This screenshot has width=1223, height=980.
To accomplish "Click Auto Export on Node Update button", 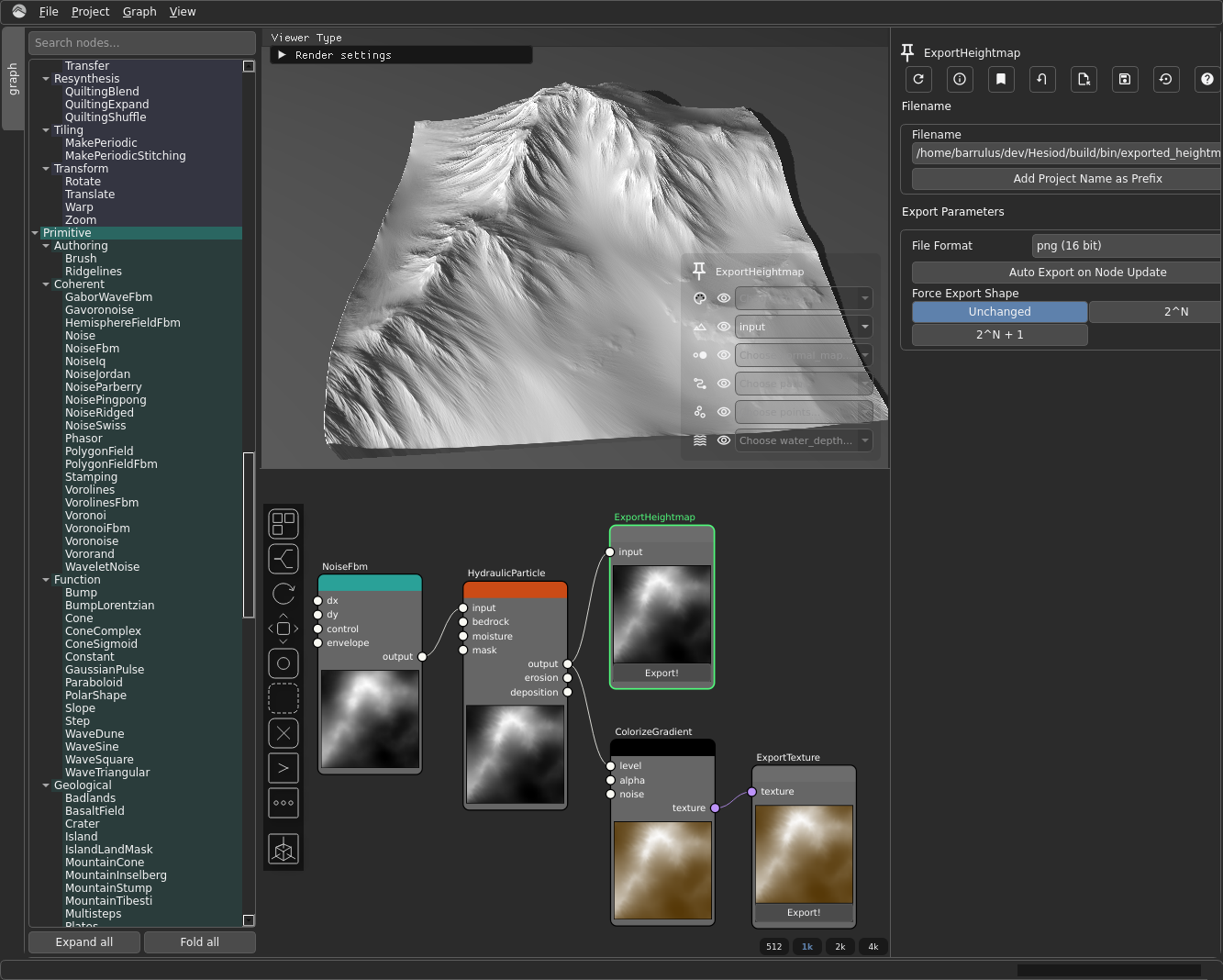I will click(x=1067, y=273).
